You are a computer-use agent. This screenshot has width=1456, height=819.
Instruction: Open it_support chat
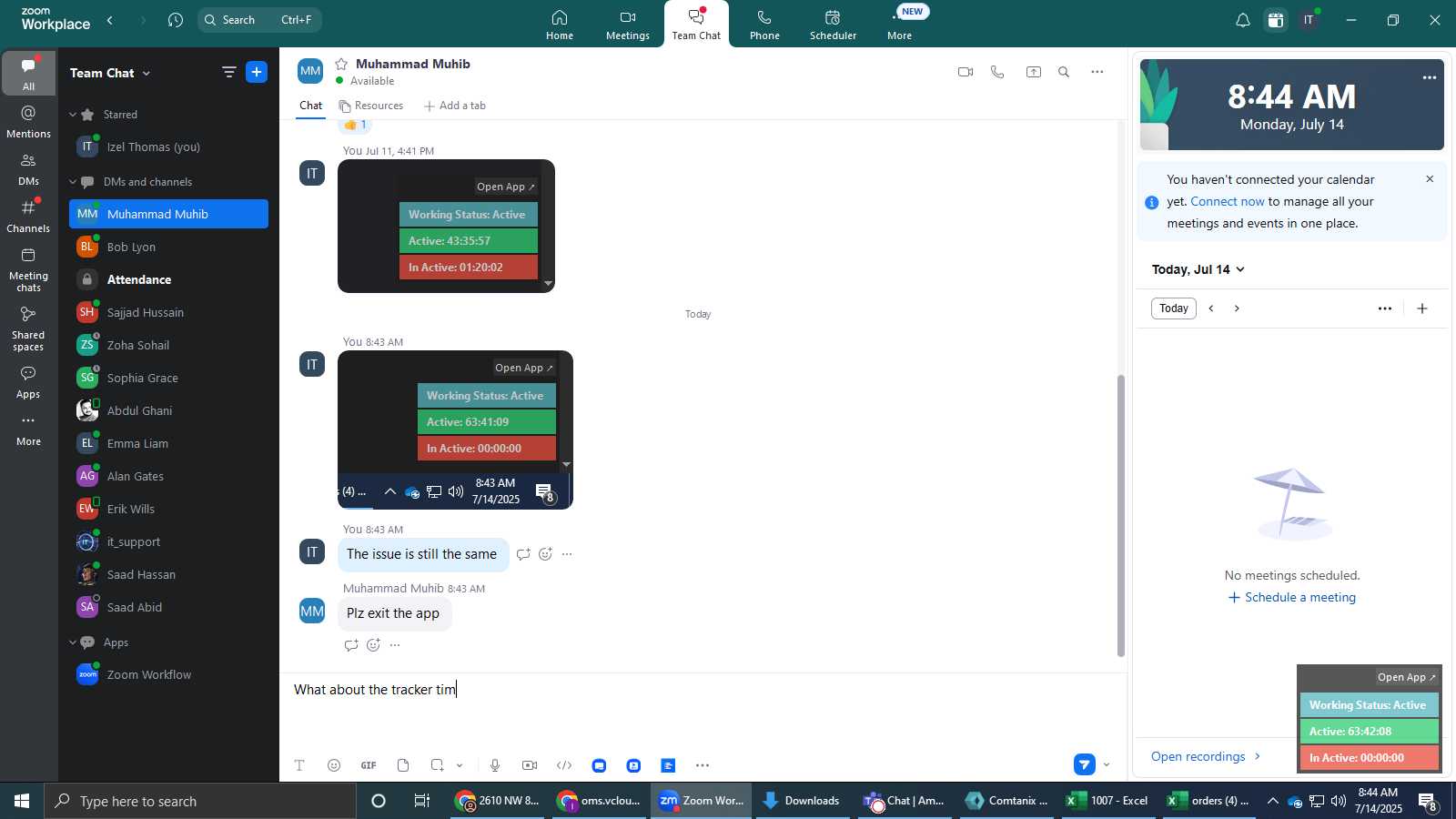pos(168,541)
